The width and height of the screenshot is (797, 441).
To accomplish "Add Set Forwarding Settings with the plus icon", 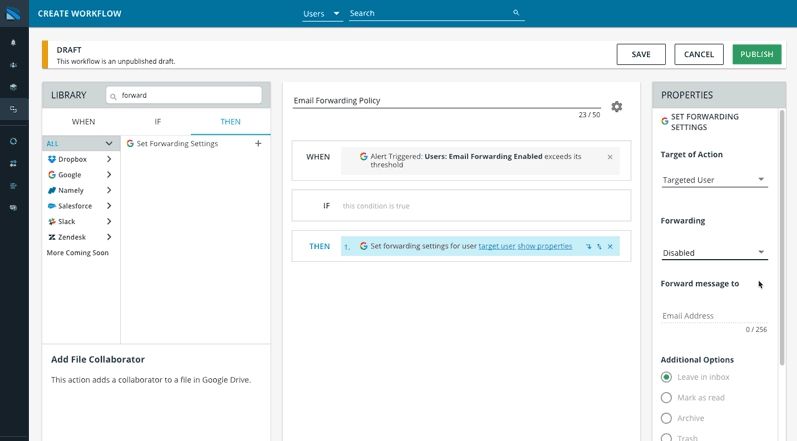I will pyautogui.click(x=258, y=143).
